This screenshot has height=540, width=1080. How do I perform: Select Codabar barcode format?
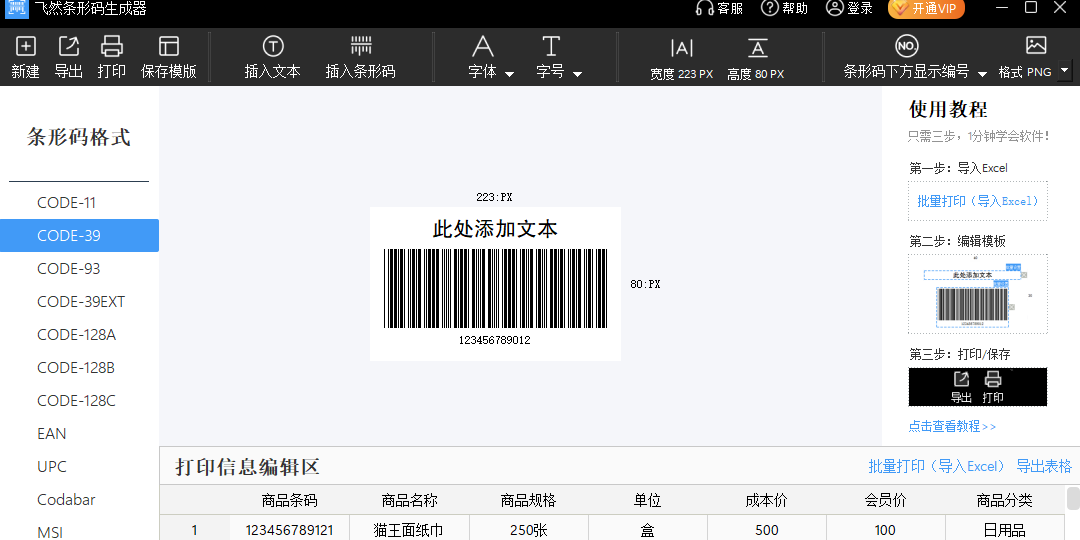(x=79, y=500)
